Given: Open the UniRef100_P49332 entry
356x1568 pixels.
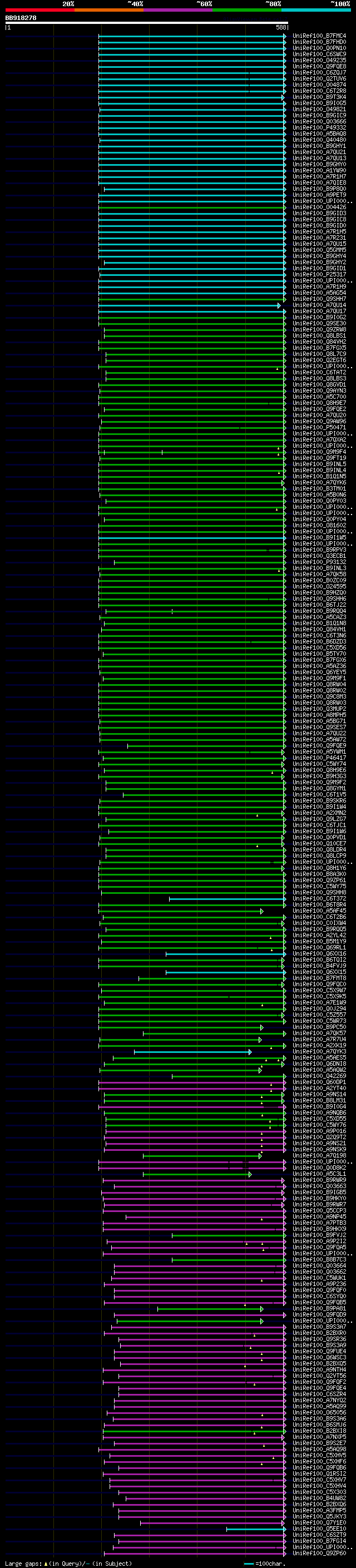Looking at the screenshot, I should [319, 128].
